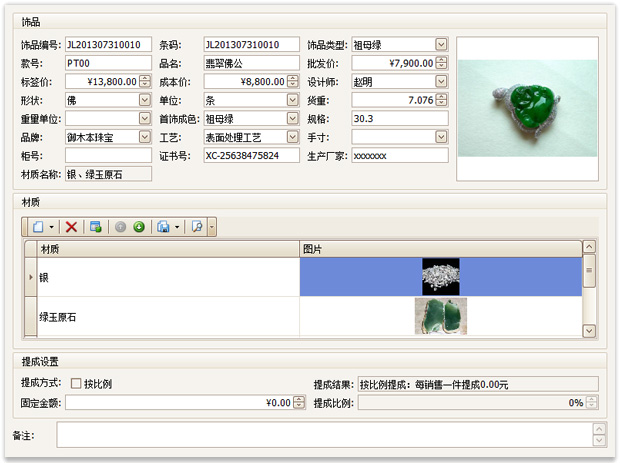Click the 证书号 field
This screenshot has width=620, height=463.
(251, 155)
